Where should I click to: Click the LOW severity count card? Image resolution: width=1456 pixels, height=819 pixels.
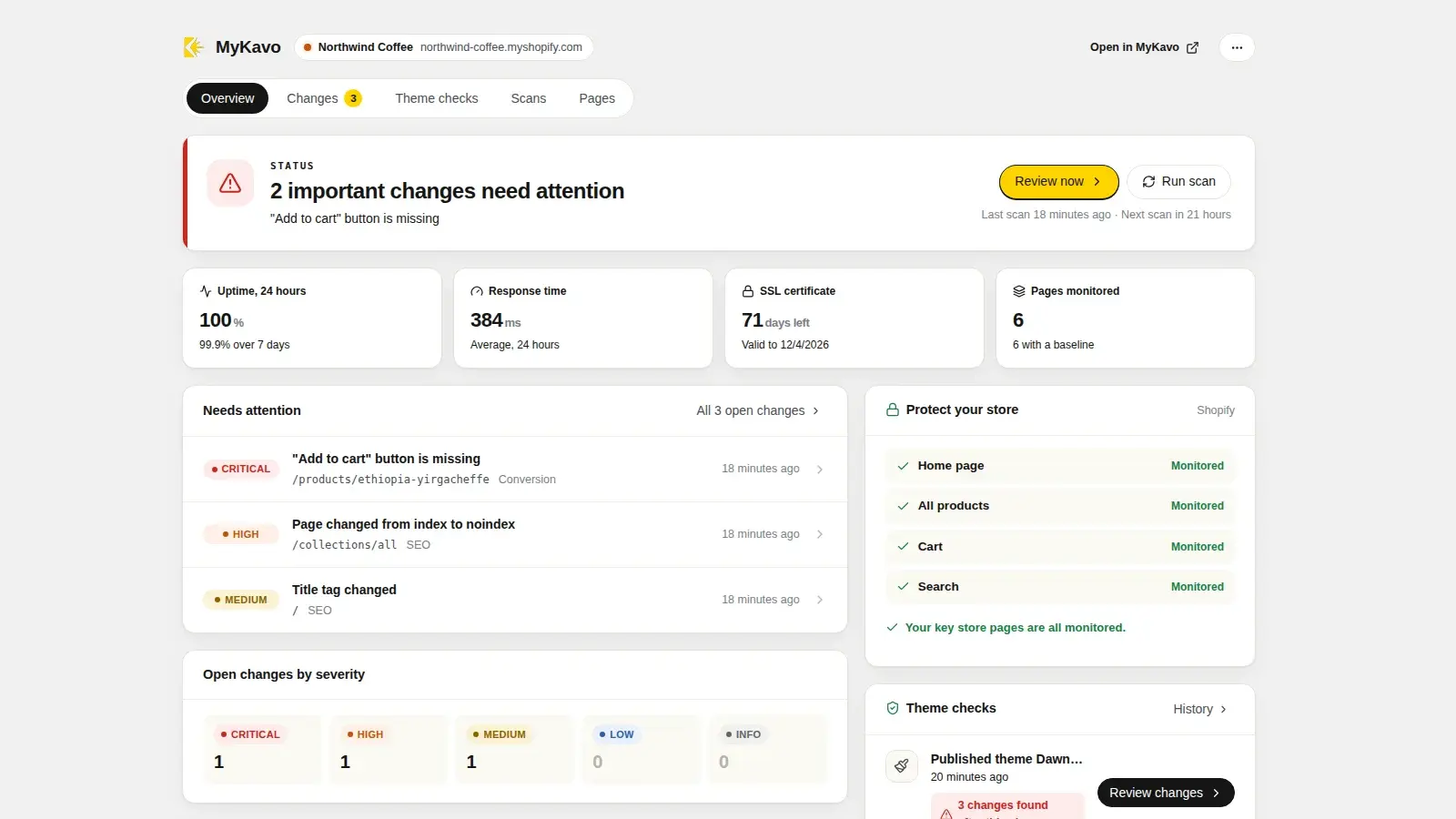coord(642,749)
